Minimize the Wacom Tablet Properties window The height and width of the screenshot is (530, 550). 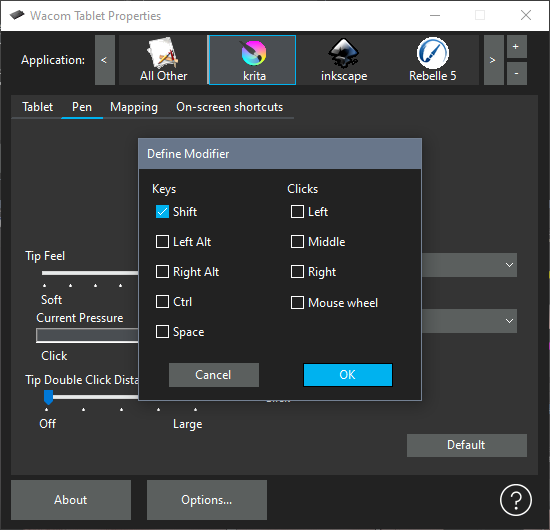(x=435, y=15)
